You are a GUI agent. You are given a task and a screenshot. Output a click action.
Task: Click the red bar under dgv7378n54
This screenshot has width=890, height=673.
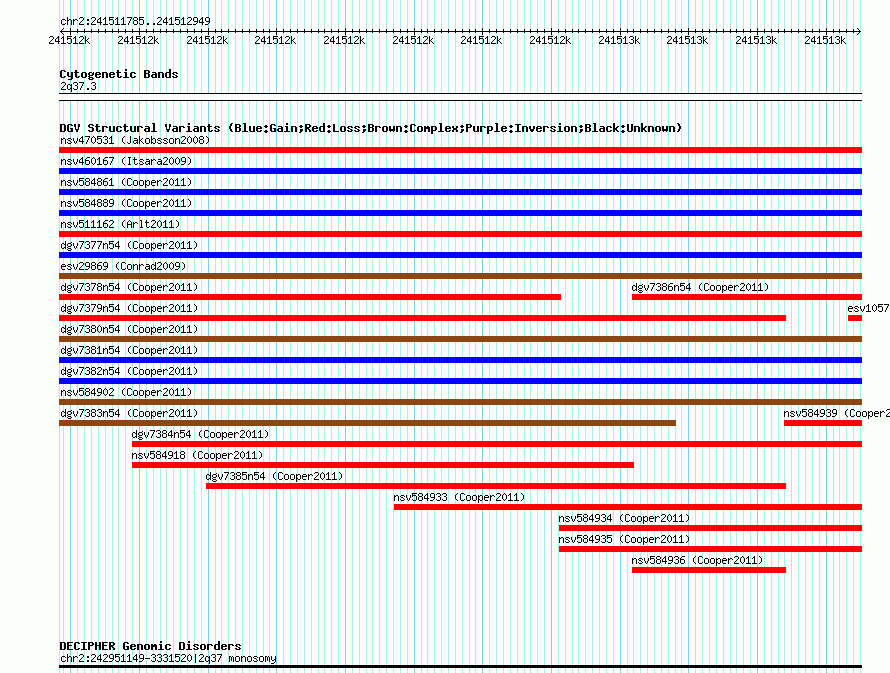coord(310,297)
